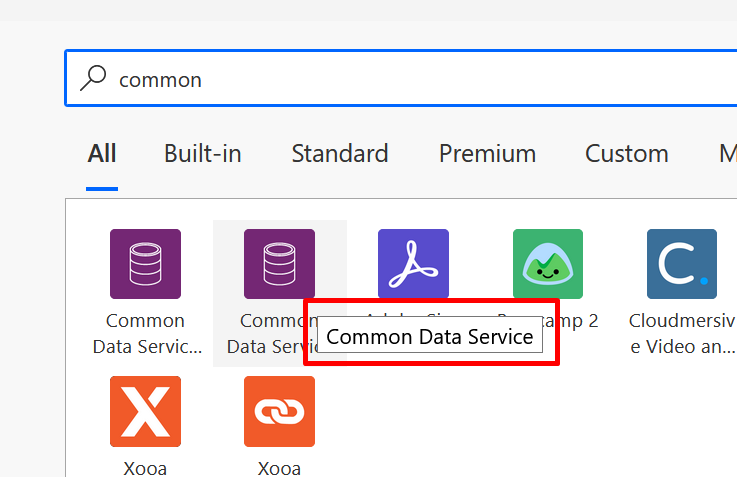737x477 pixels.
Task: Click the magnifying glass search icon
Action: click(93, 78)
